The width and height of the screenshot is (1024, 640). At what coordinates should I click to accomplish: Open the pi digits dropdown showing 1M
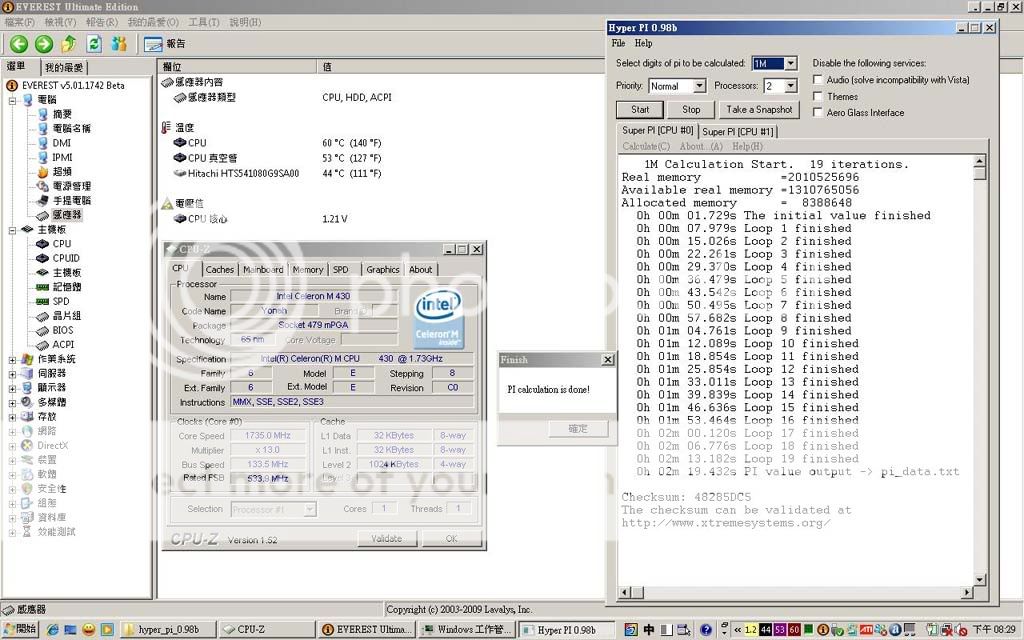coord(790,63)
